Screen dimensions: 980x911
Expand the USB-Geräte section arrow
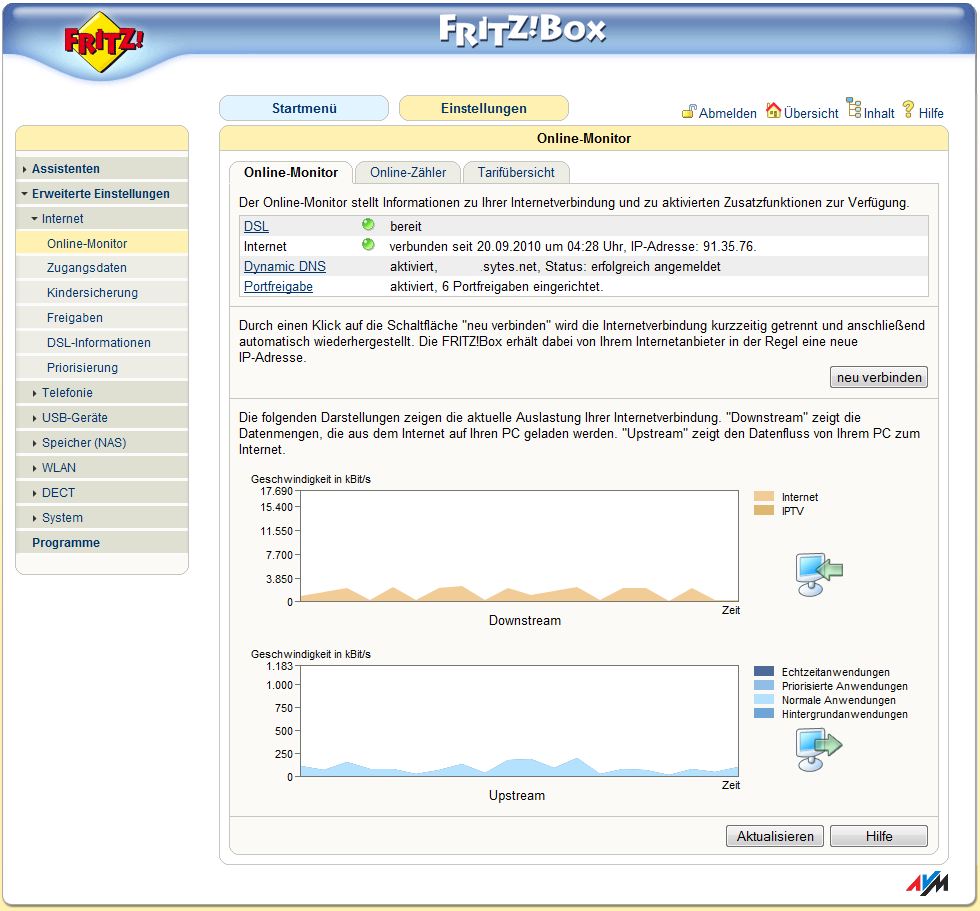point(34,418)
